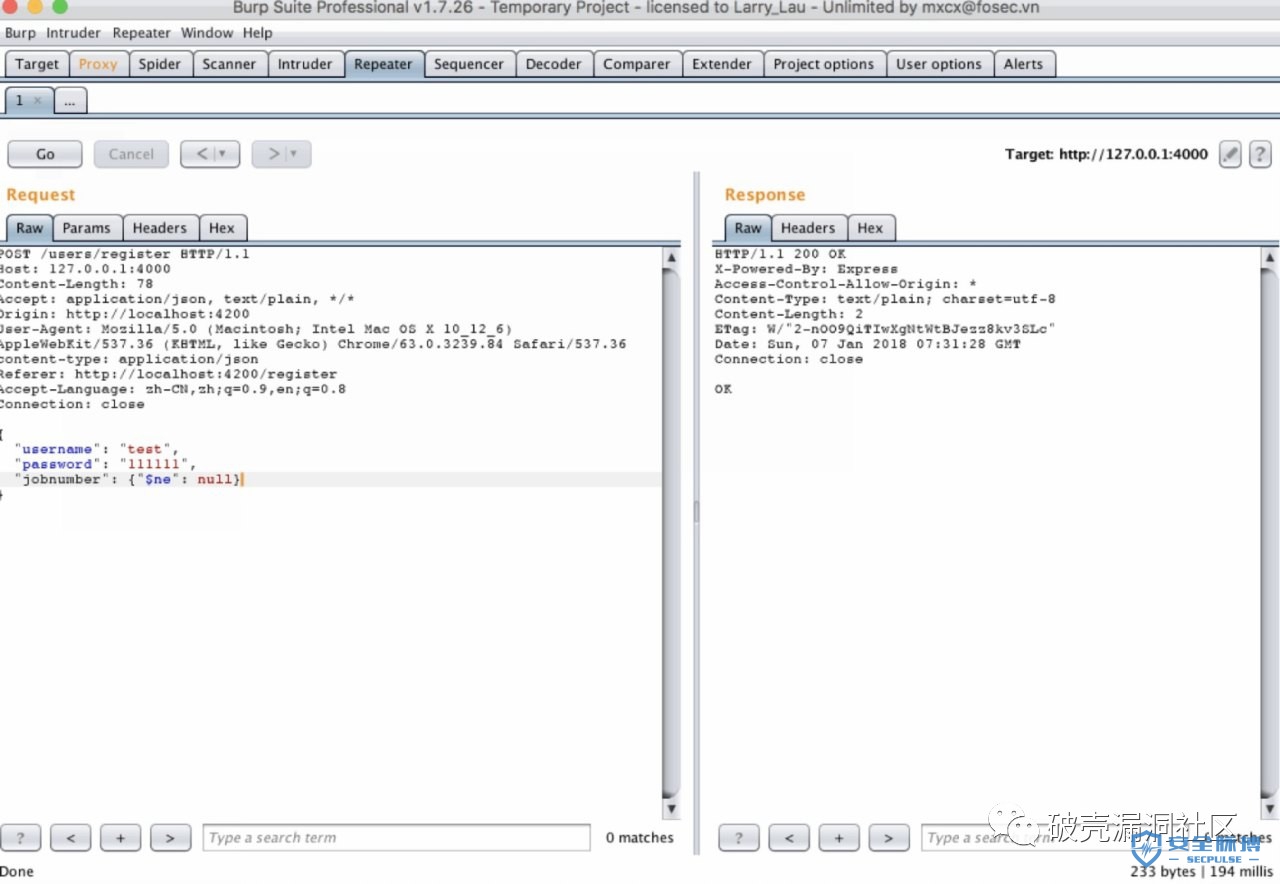Click request search next match button
1280x884 pixels.
coord(170,838)
